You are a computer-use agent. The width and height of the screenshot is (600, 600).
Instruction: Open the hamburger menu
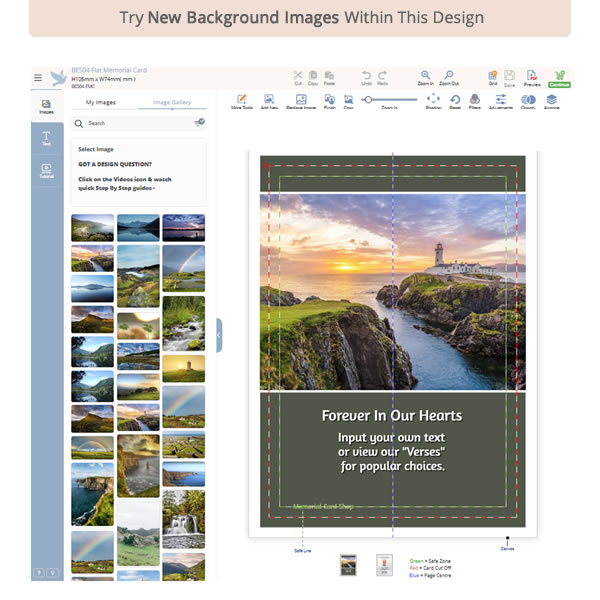tap(38, 77)
